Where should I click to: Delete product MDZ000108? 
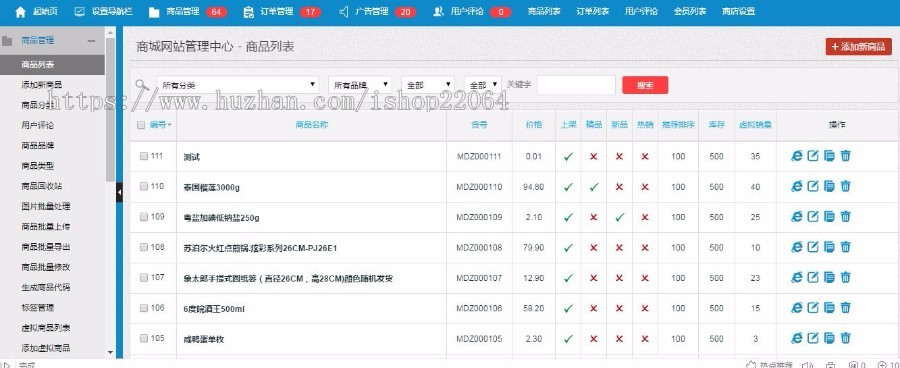(x=845, y=247)
